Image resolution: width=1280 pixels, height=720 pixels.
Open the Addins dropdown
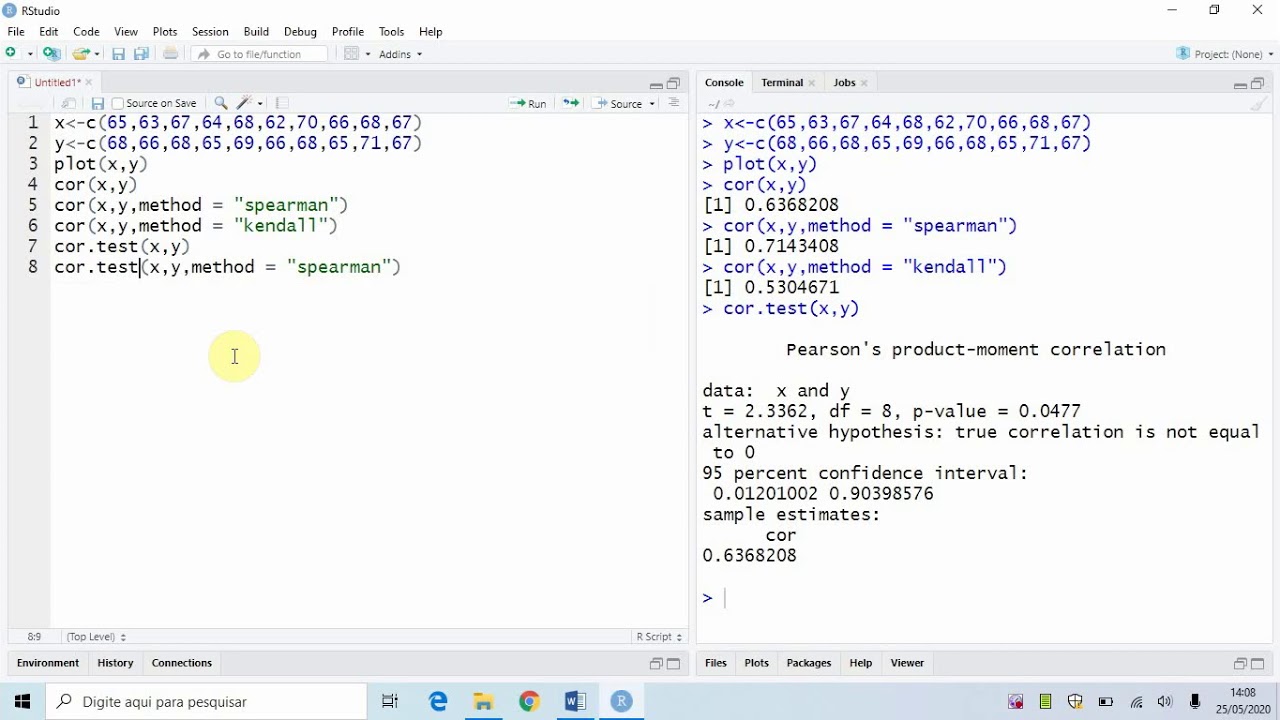400,54
